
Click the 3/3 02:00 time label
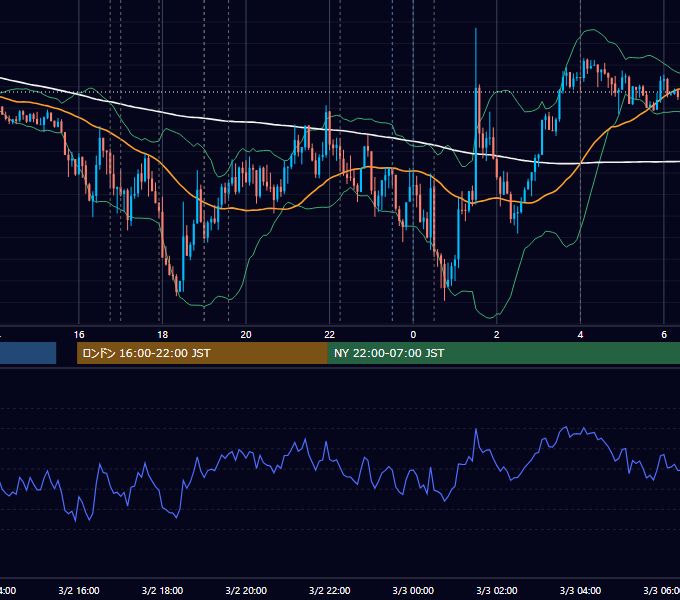coord(497,590)
